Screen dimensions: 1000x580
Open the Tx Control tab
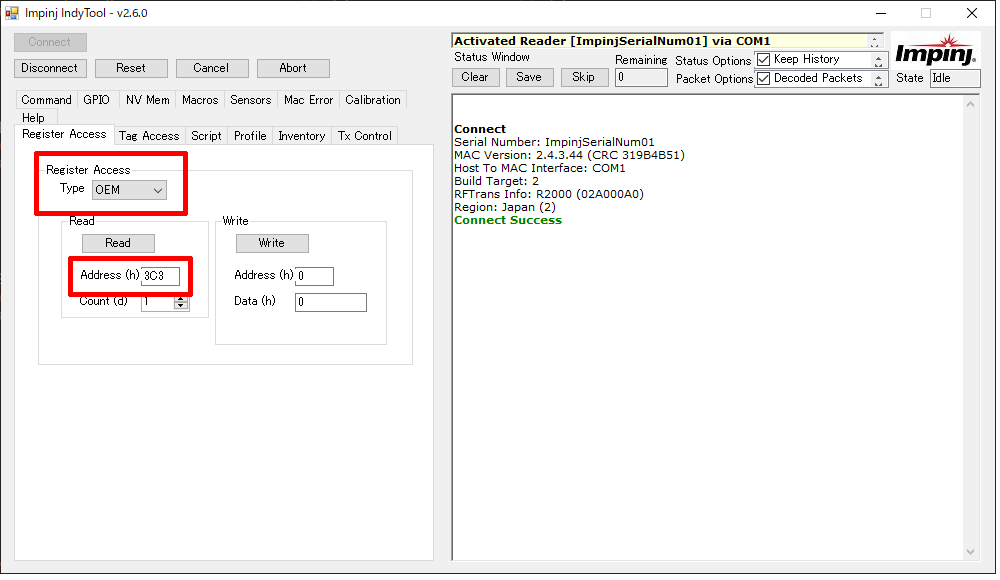(365, 136)
